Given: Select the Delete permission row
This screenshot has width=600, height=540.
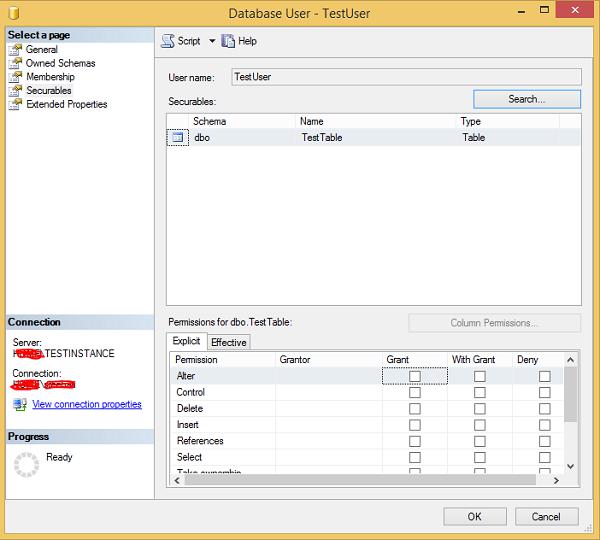Looking at the screenshot, I should (x=367, y=409).
